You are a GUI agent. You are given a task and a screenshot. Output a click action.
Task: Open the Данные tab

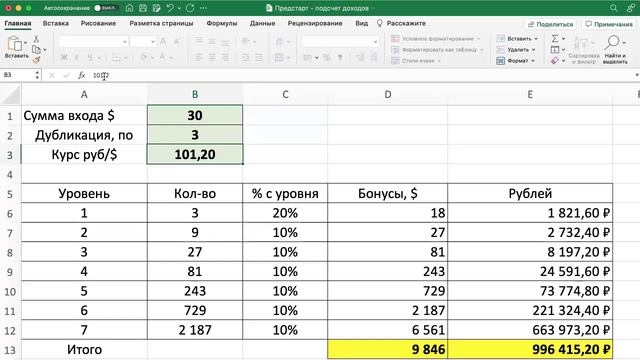pyautogui.click(x=262, y=23)
